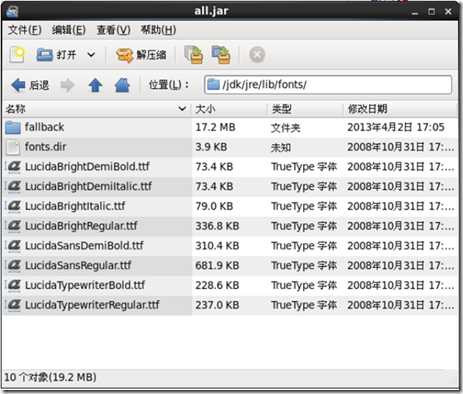Click the 未知 type cell for fonts.dir

281,147
